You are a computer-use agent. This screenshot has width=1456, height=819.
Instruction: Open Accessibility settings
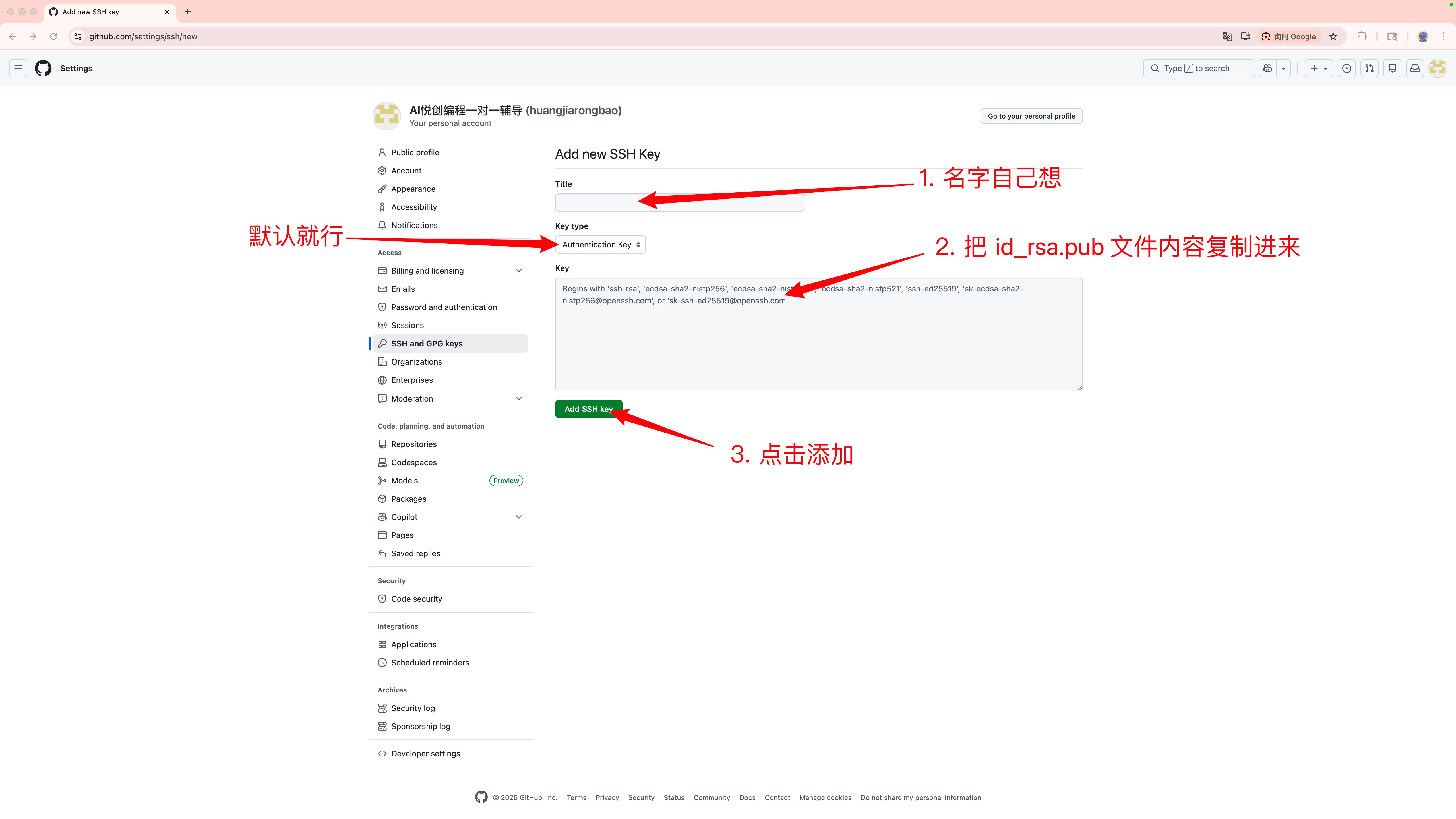click(x=450, y=207)
